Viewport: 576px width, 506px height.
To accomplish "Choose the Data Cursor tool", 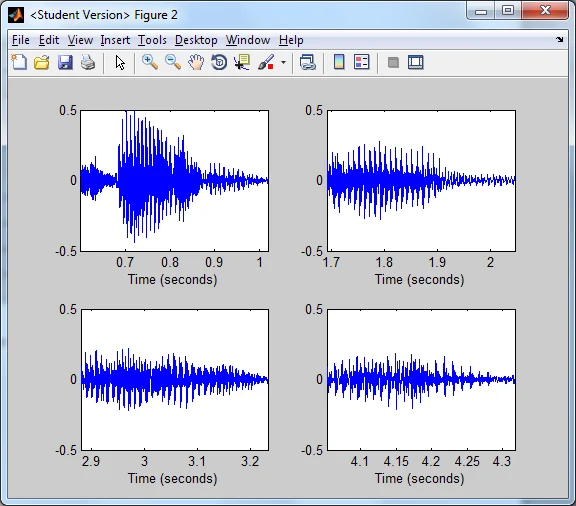I will [x=242, y=62].
